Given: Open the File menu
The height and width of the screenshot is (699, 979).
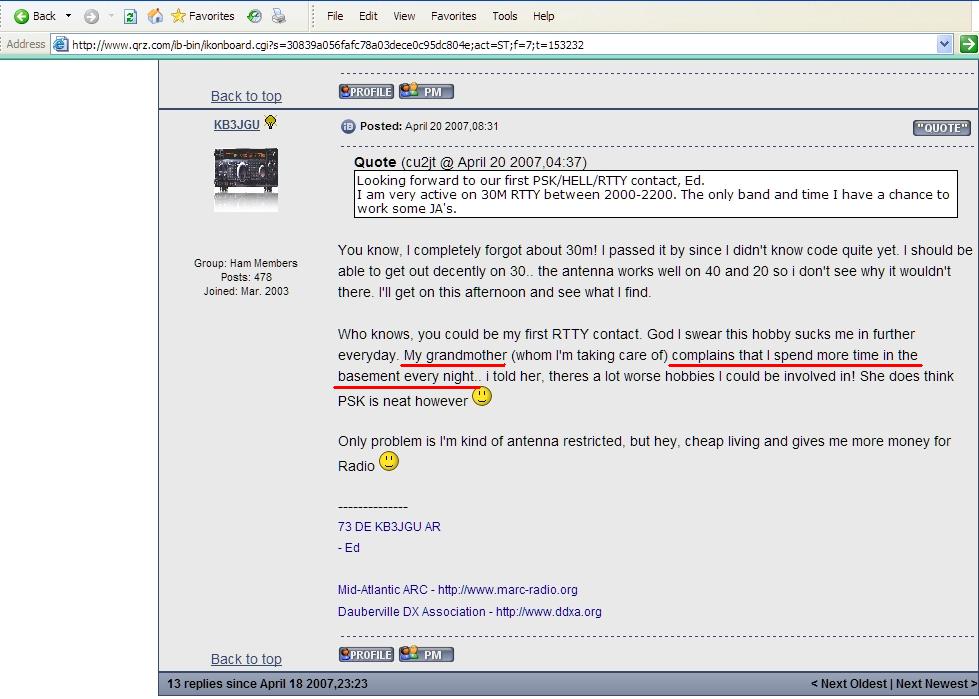Looking at the screenshot, I should (335, 16).
